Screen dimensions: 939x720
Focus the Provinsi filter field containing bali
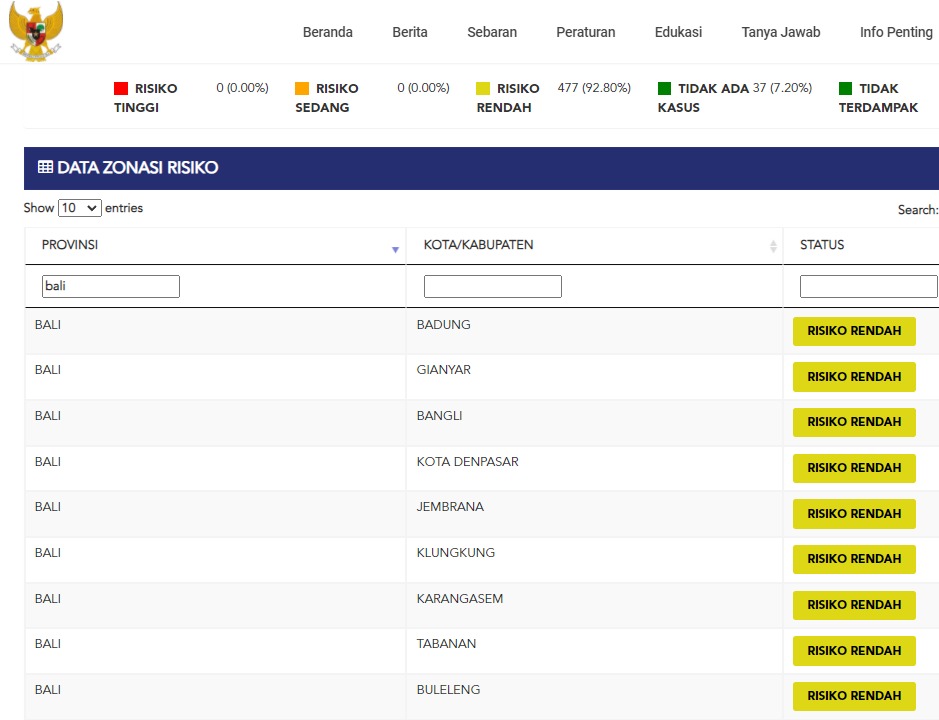click(111, 287)
